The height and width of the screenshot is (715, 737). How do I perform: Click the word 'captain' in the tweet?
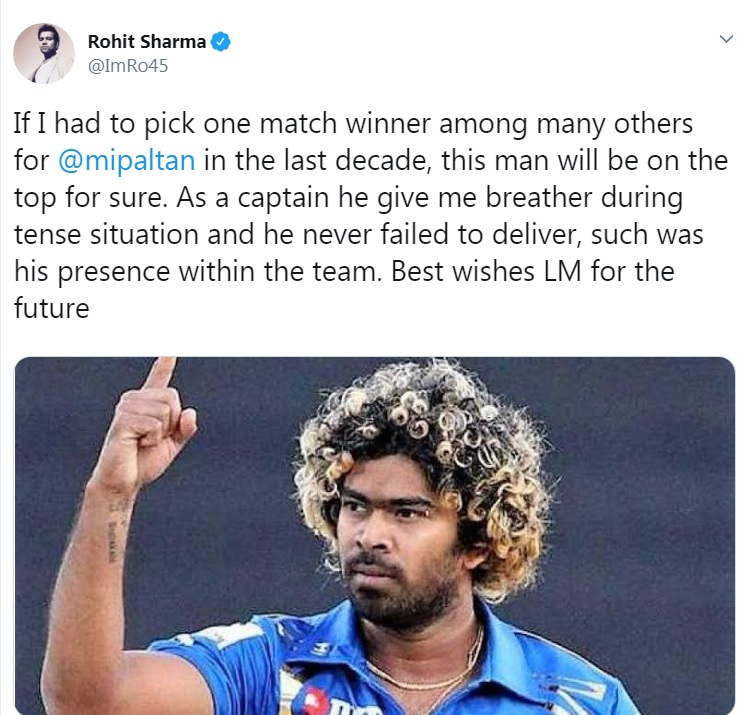pyautogui.click(x=283, y=198)
